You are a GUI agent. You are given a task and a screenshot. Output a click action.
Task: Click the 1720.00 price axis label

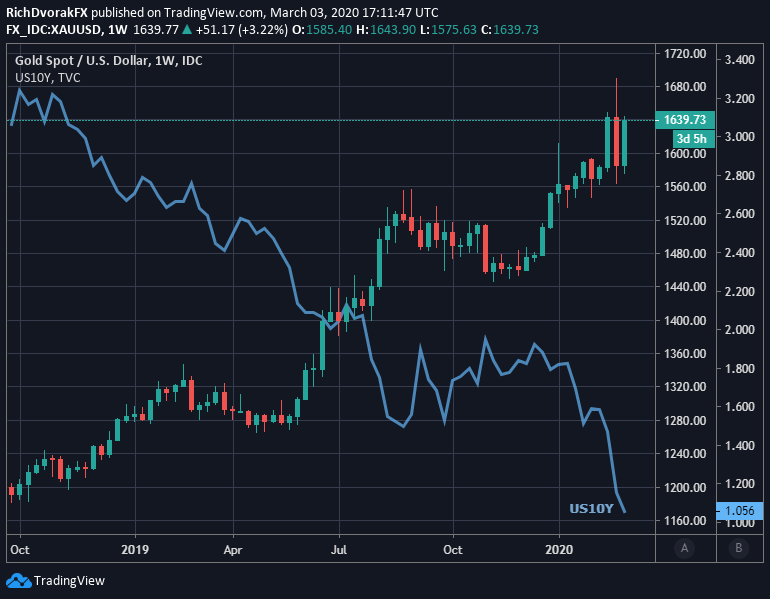pos(685,54)
